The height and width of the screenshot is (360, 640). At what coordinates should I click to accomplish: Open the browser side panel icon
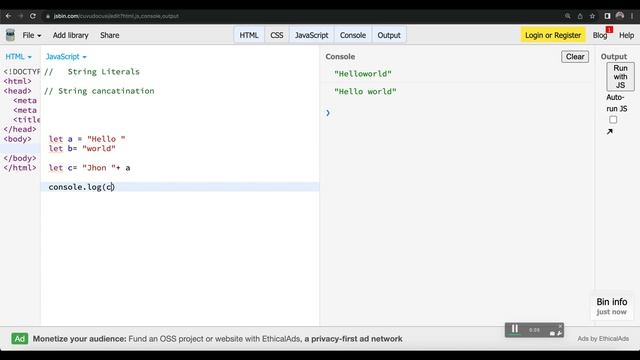pyautogui.click(x=607, y=16)
